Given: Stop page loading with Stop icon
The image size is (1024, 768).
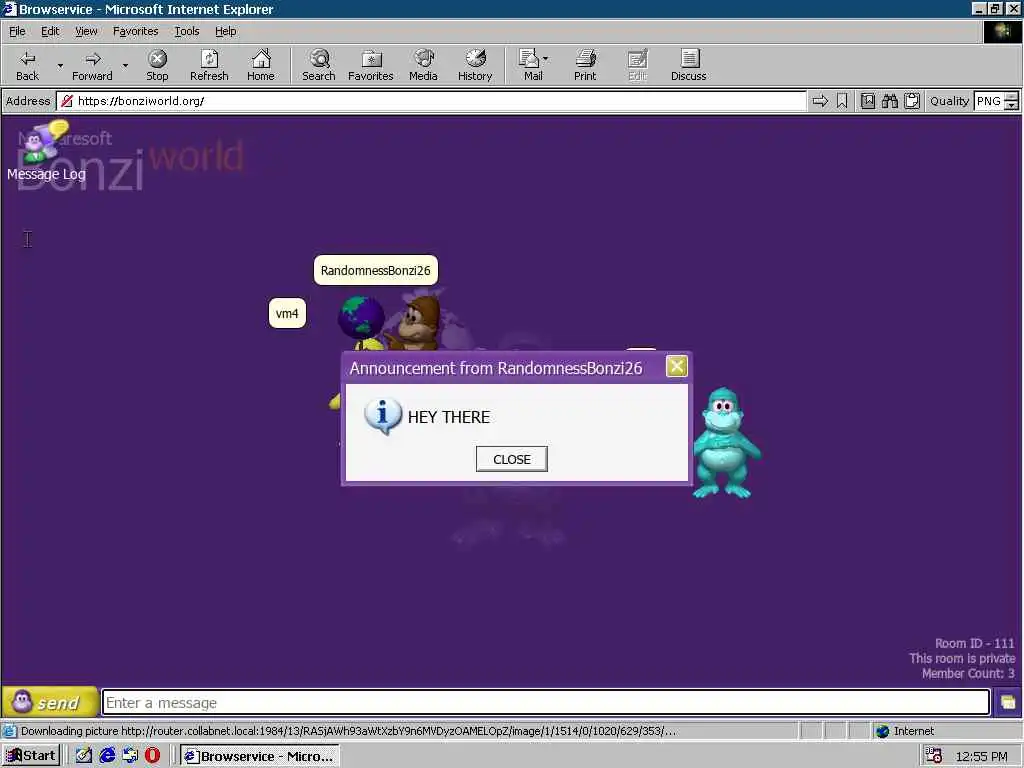Looking at the screenshot, I should coord(157,65).
